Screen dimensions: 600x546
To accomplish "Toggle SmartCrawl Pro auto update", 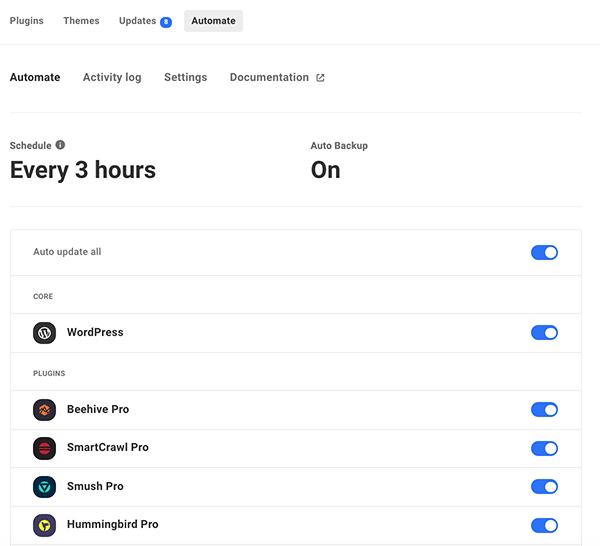I will click(x=544, y=448).
